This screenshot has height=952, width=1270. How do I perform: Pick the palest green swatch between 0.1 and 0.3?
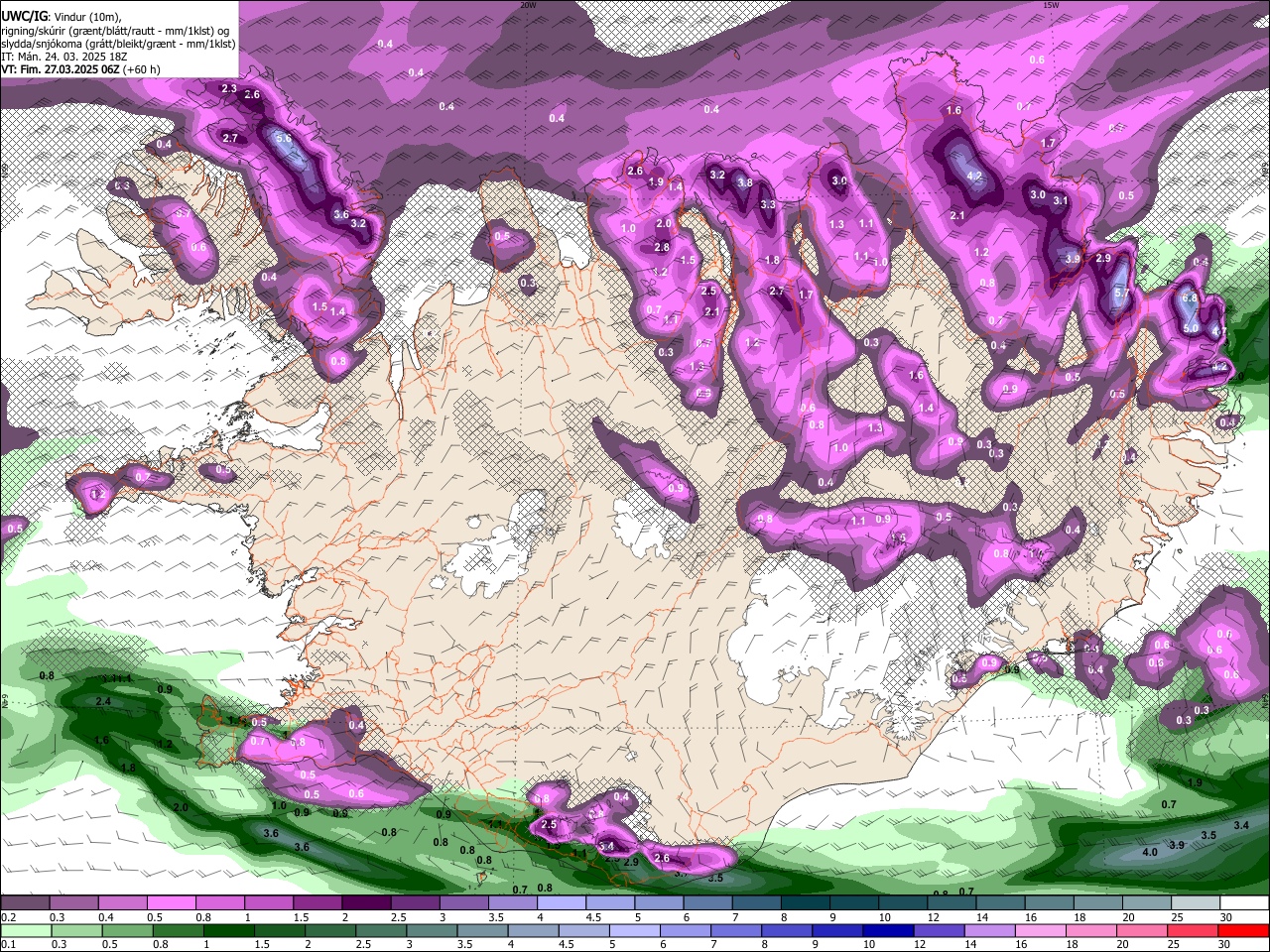pos(25,930)
